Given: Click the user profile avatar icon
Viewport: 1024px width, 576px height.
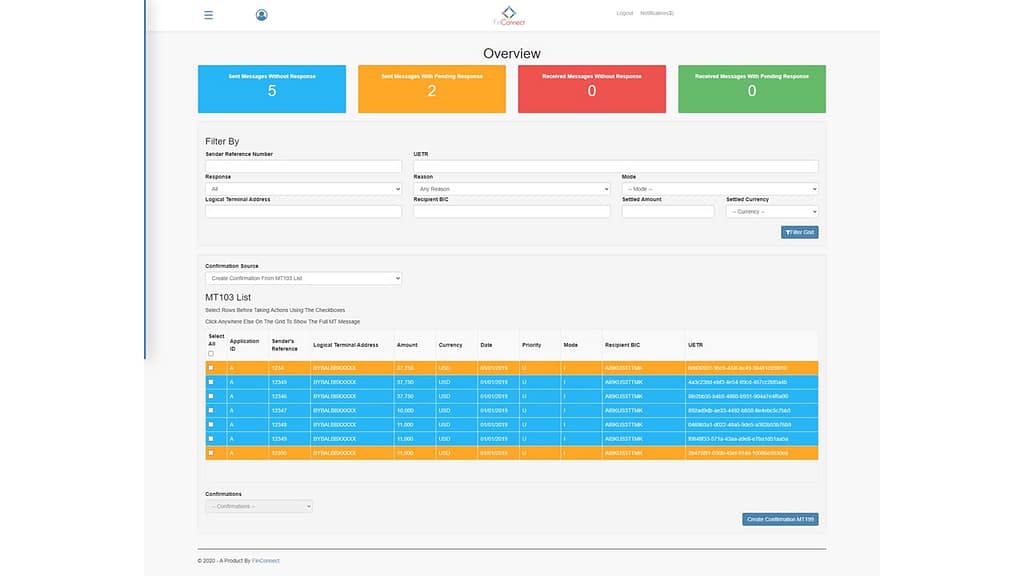Looking at the screenshot, I should pos(262,15).
